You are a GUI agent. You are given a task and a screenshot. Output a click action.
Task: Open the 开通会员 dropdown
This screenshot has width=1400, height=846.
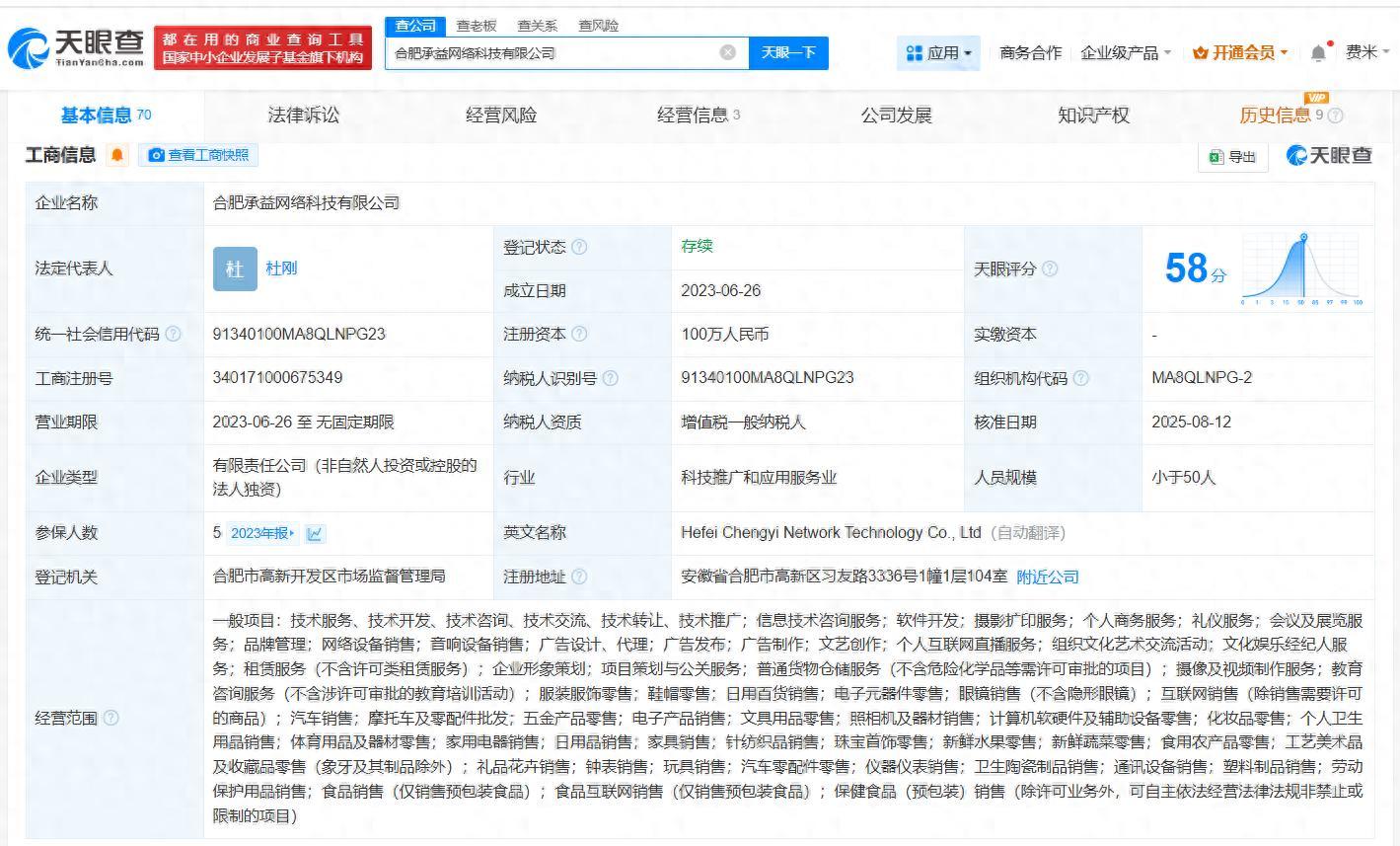[x=1240, y=53]
